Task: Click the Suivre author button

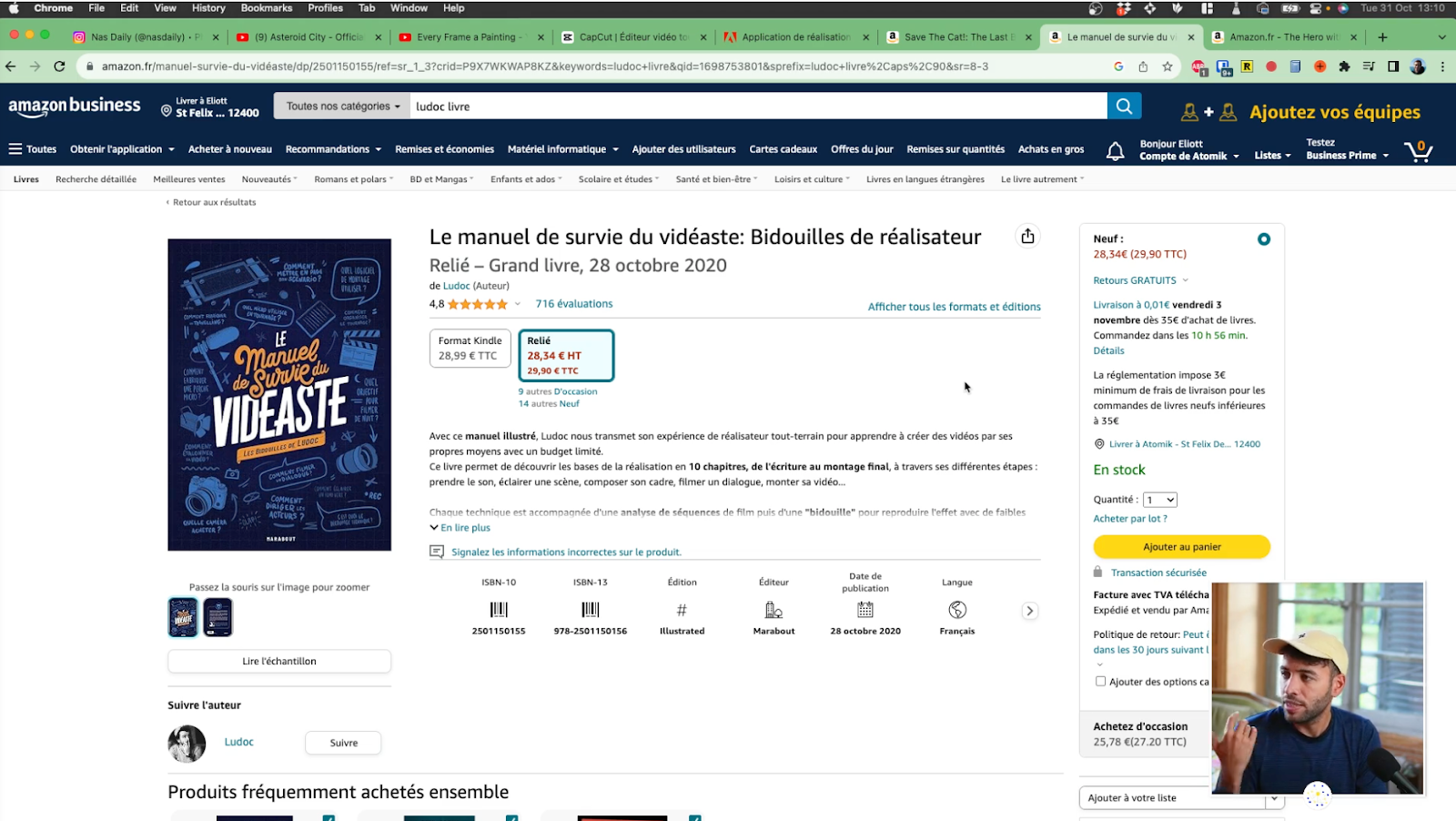Action: click(x=343, y=743)
